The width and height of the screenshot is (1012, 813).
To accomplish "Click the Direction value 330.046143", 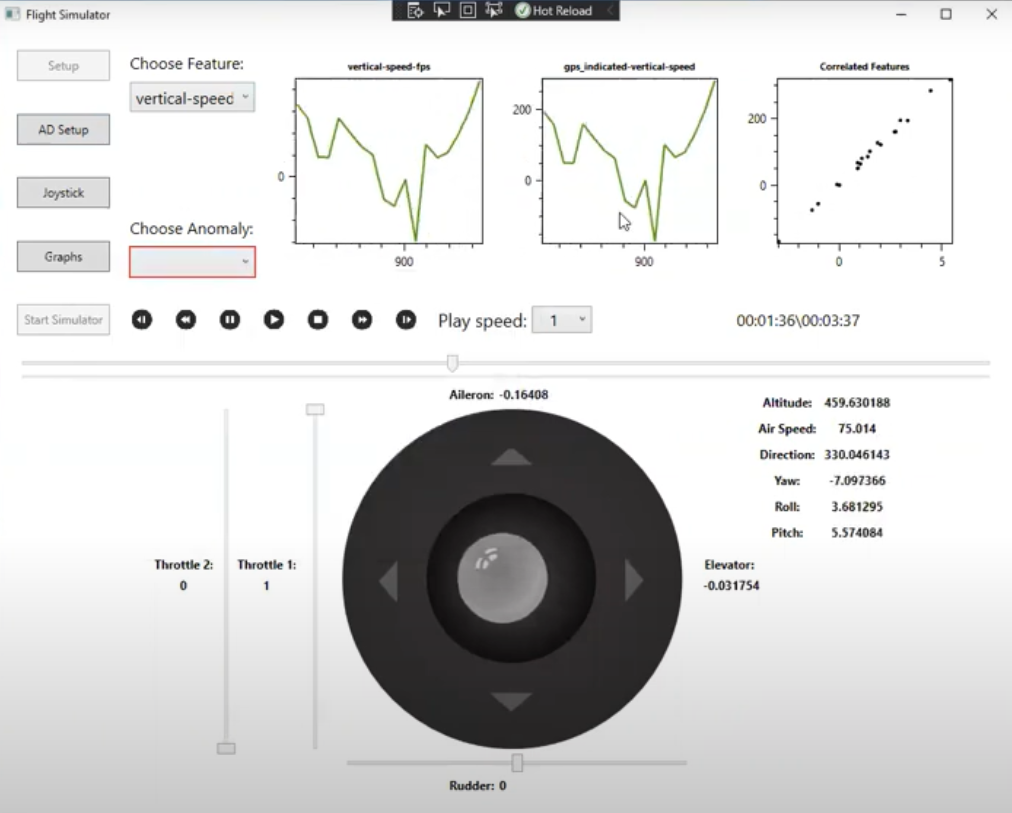I will (857, 455).
